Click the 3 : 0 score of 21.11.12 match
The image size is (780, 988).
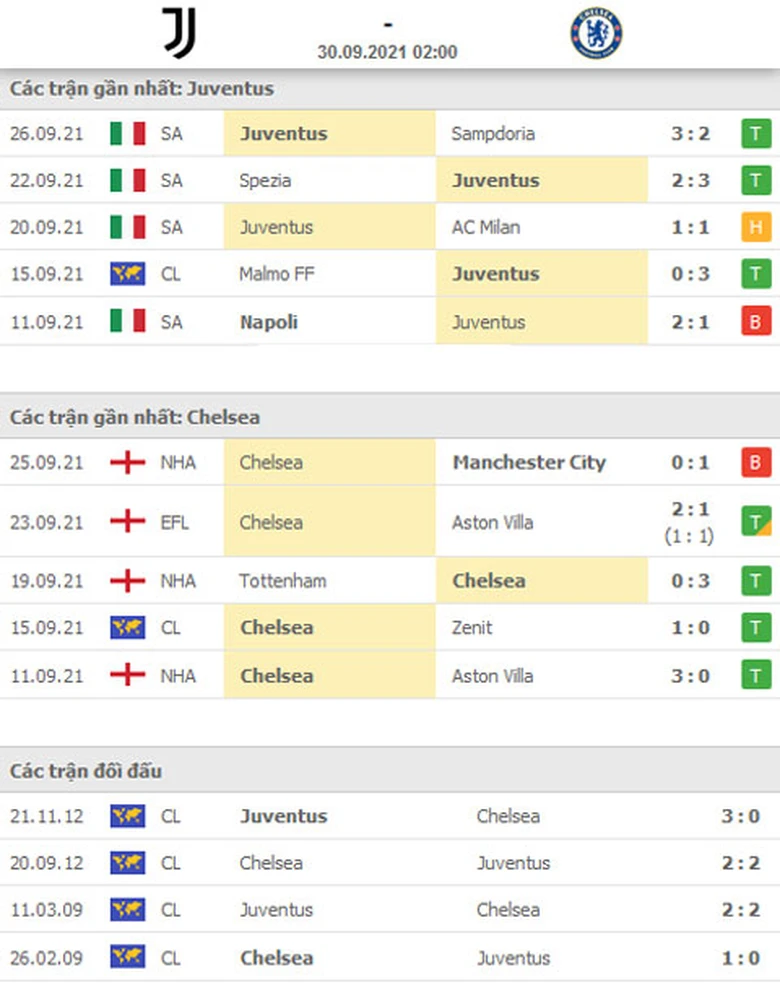[740, 816]
